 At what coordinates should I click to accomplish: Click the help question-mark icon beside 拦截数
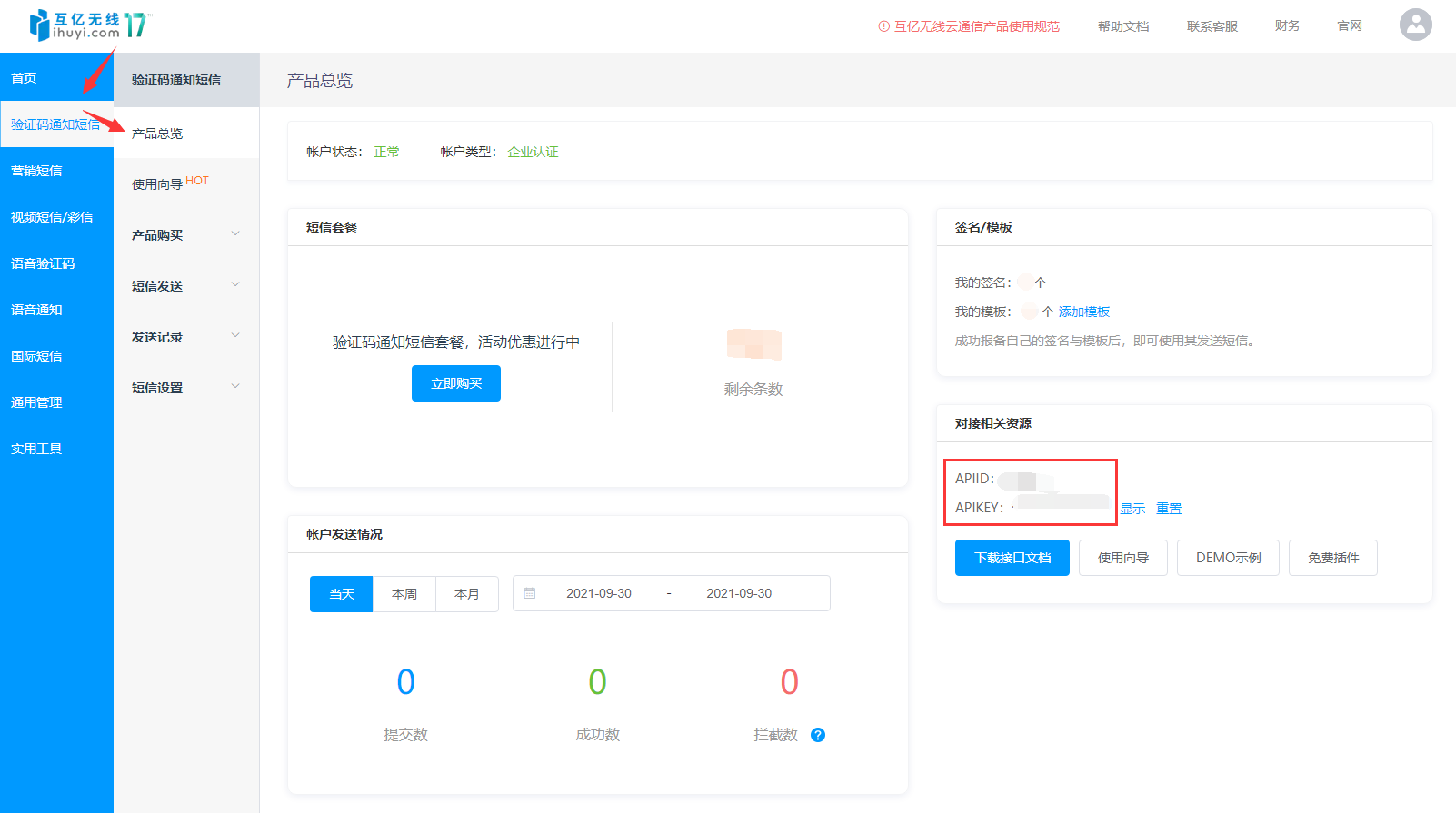click(x=818, y=735)
